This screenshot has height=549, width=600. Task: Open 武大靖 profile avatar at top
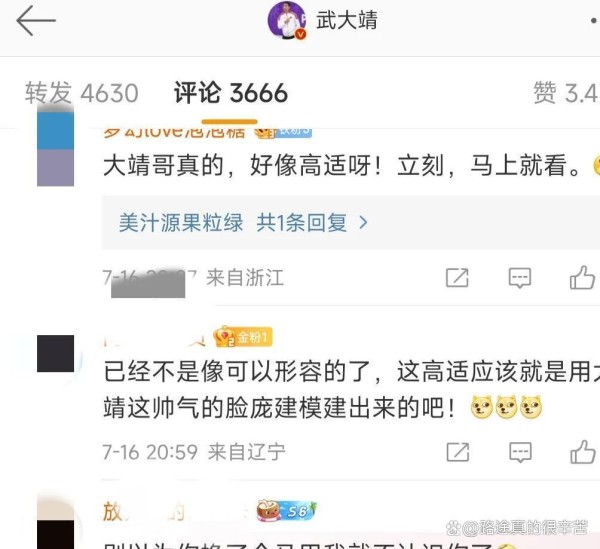(287, 21)
